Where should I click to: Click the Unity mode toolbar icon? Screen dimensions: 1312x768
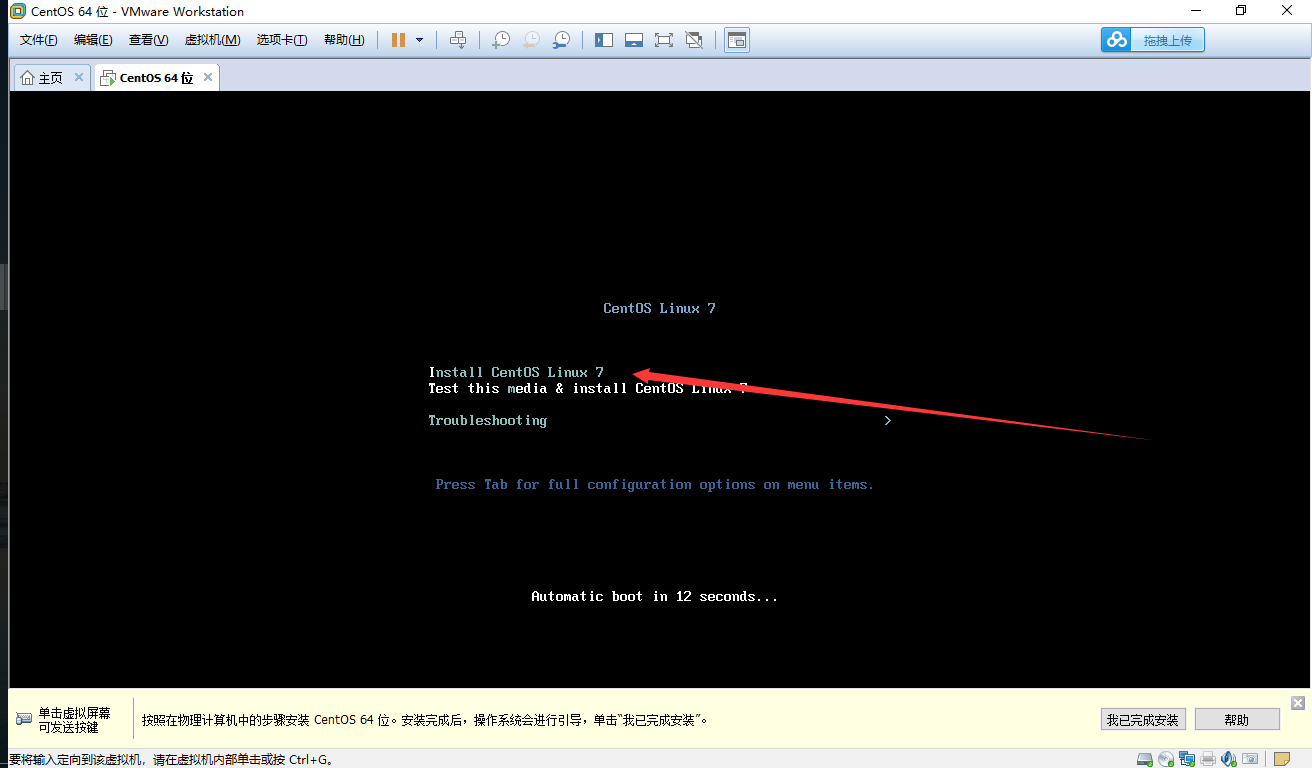click(x=694, y=40)
